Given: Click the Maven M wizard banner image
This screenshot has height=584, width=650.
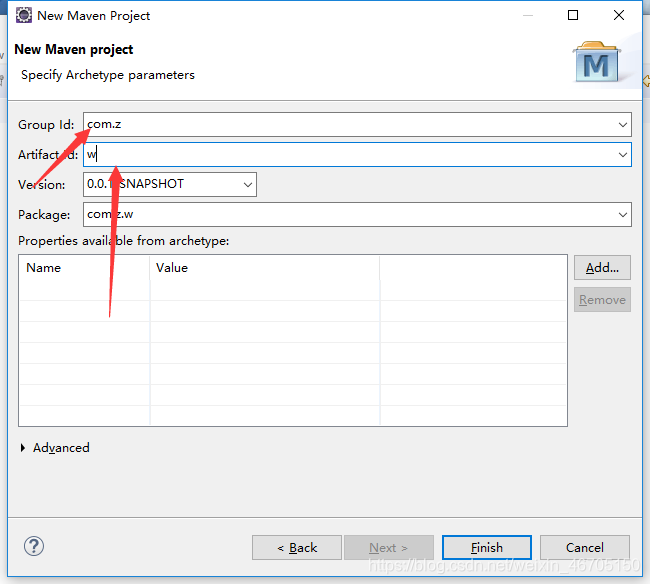Looking at the screenshot, I should [597, 61].
